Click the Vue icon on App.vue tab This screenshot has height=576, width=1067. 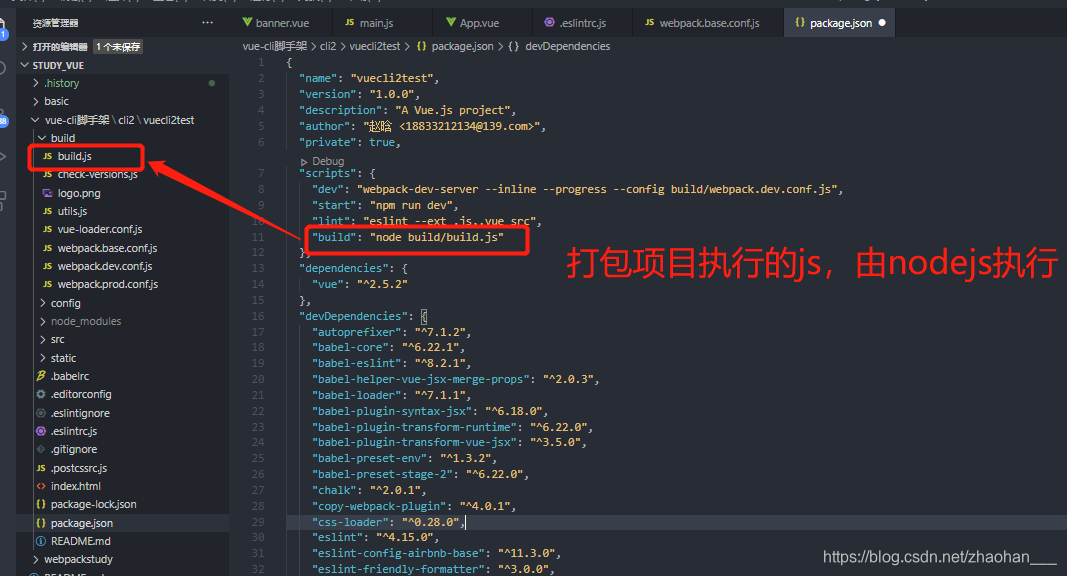451,22
